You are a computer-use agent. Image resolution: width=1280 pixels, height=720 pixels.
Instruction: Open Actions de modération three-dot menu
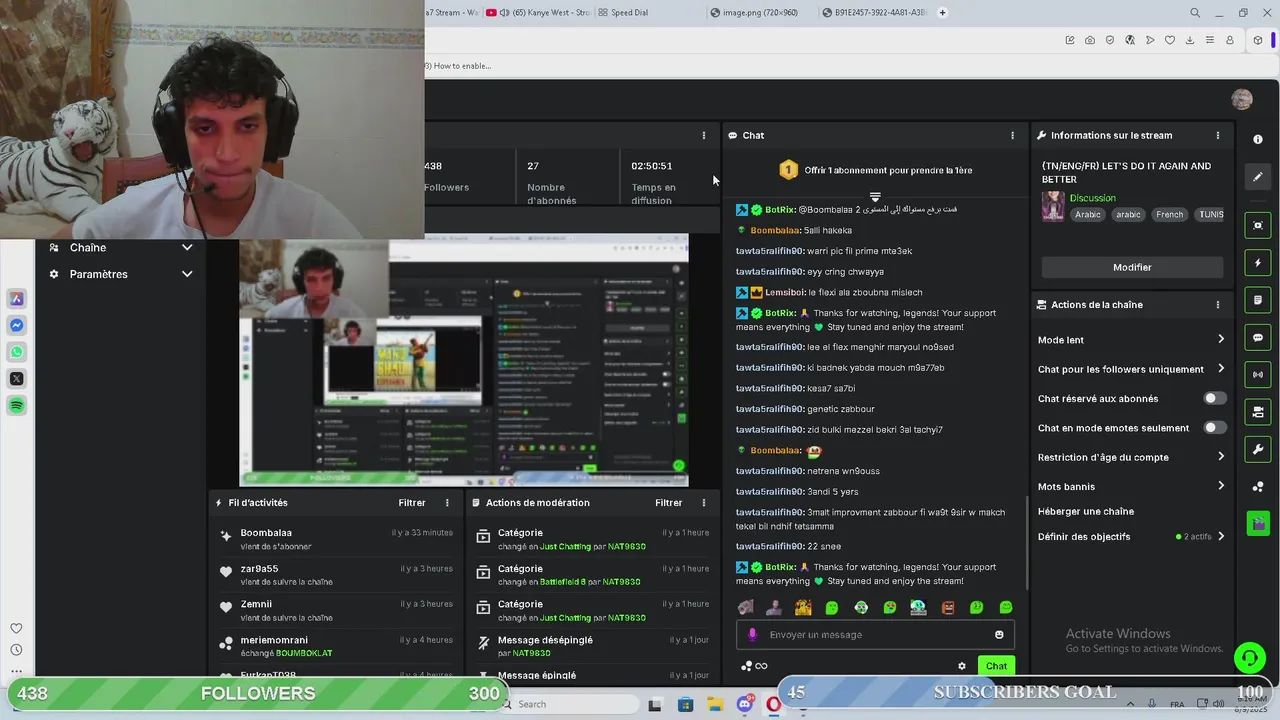coord(704,503)
